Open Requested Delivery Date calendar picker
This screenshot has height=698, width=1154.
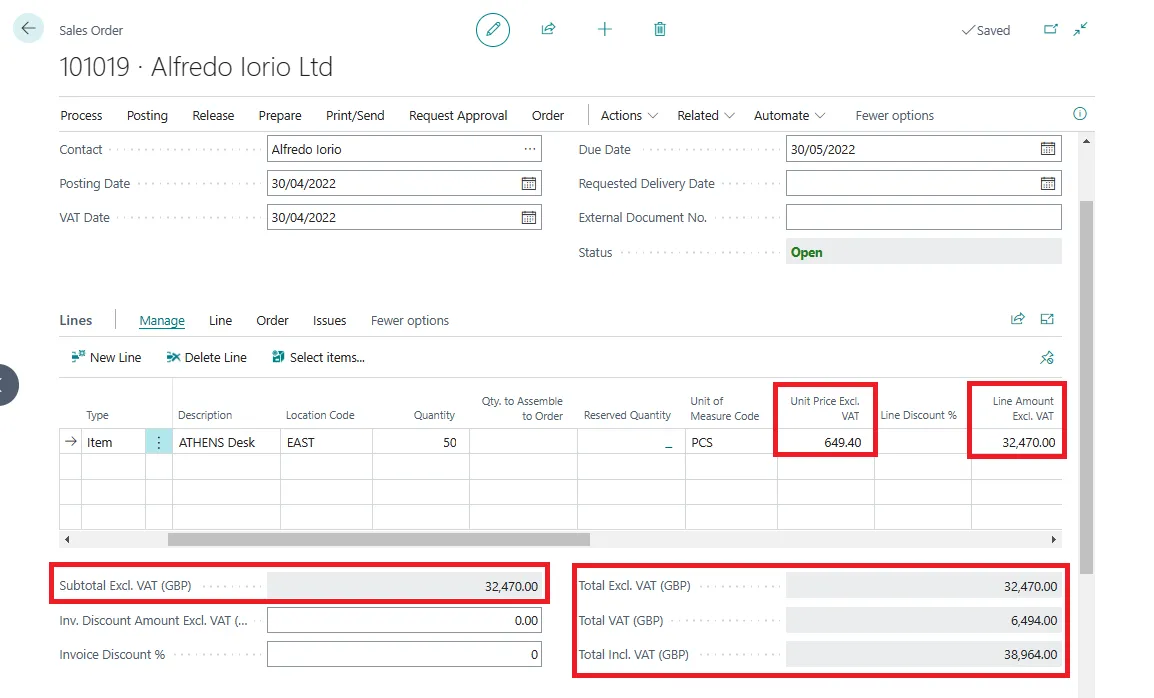[1048, 183]
